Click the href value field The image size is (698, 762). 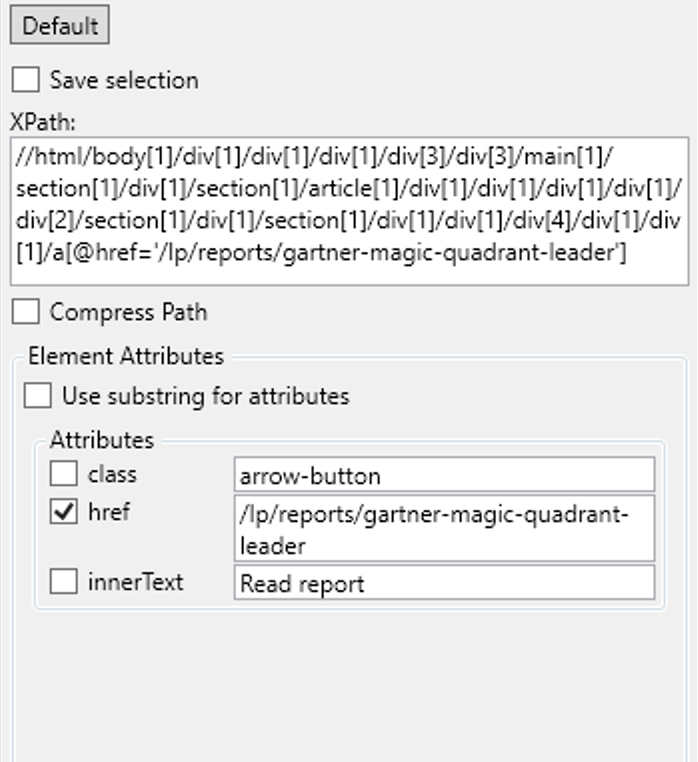point(444,529)
